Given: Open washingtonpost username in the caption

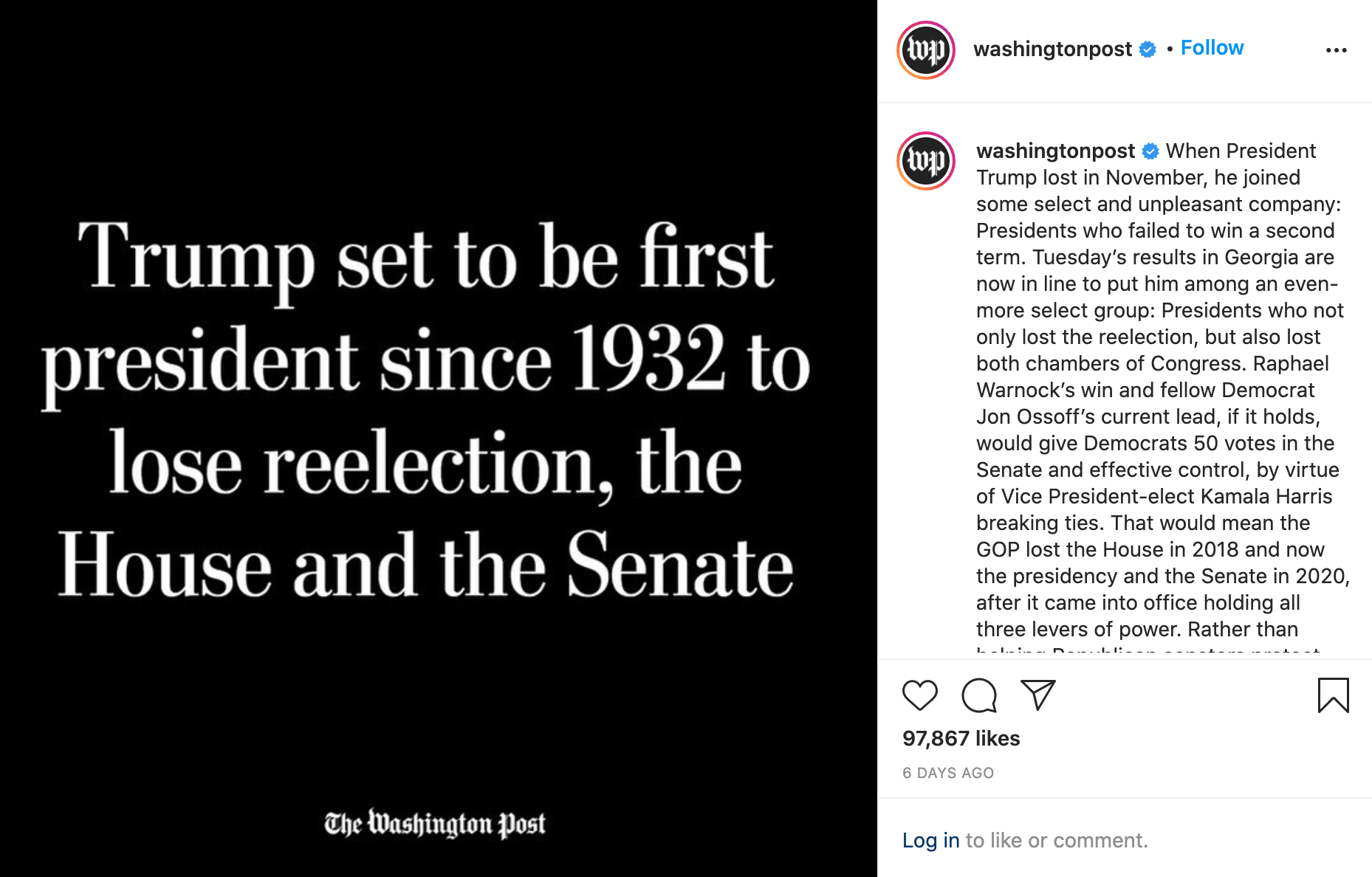Looking at the screenshot, I should click(1055, 151).
